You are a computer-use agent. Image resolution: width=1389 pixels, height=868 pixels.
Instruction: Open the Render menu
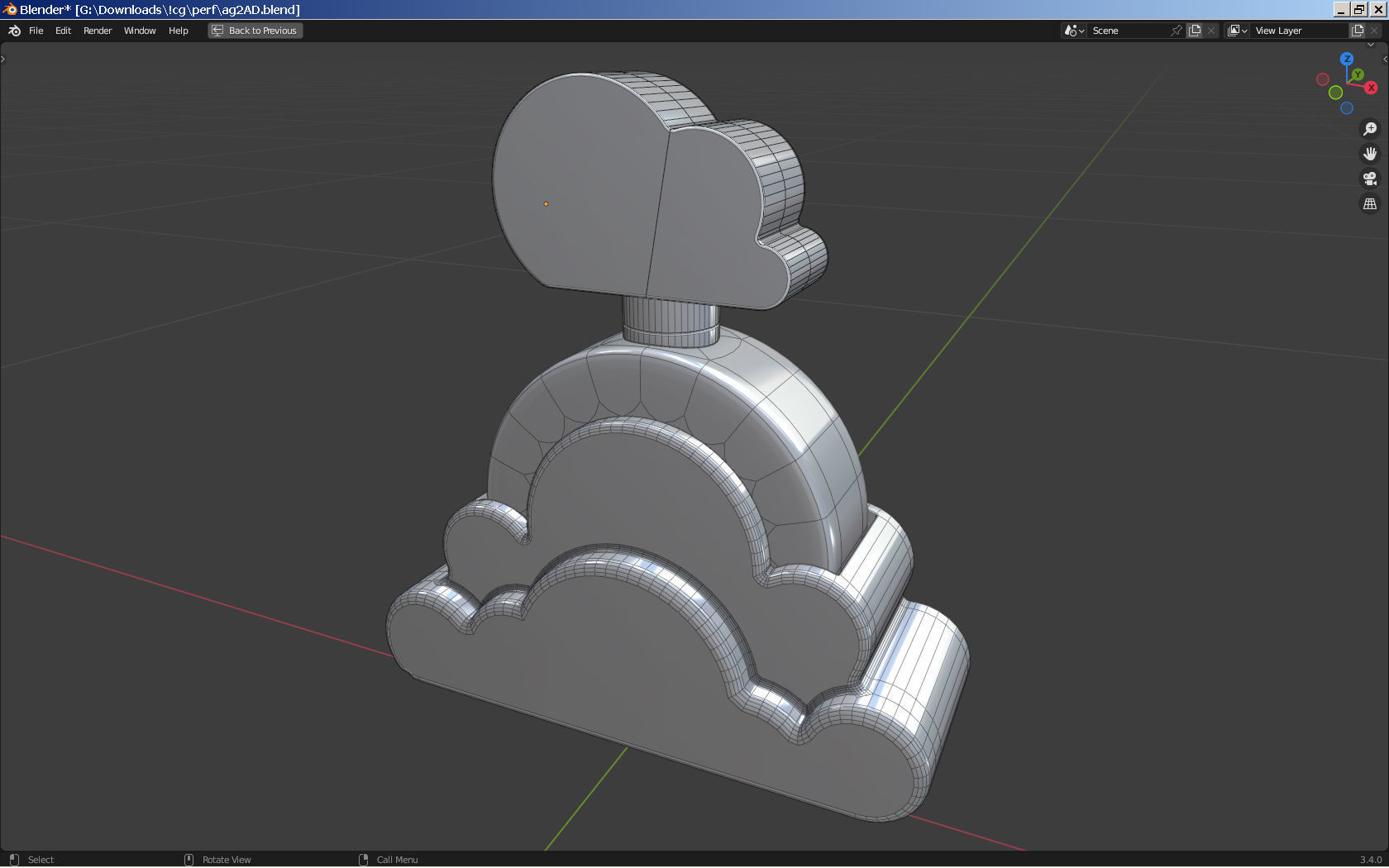point(98,31)
